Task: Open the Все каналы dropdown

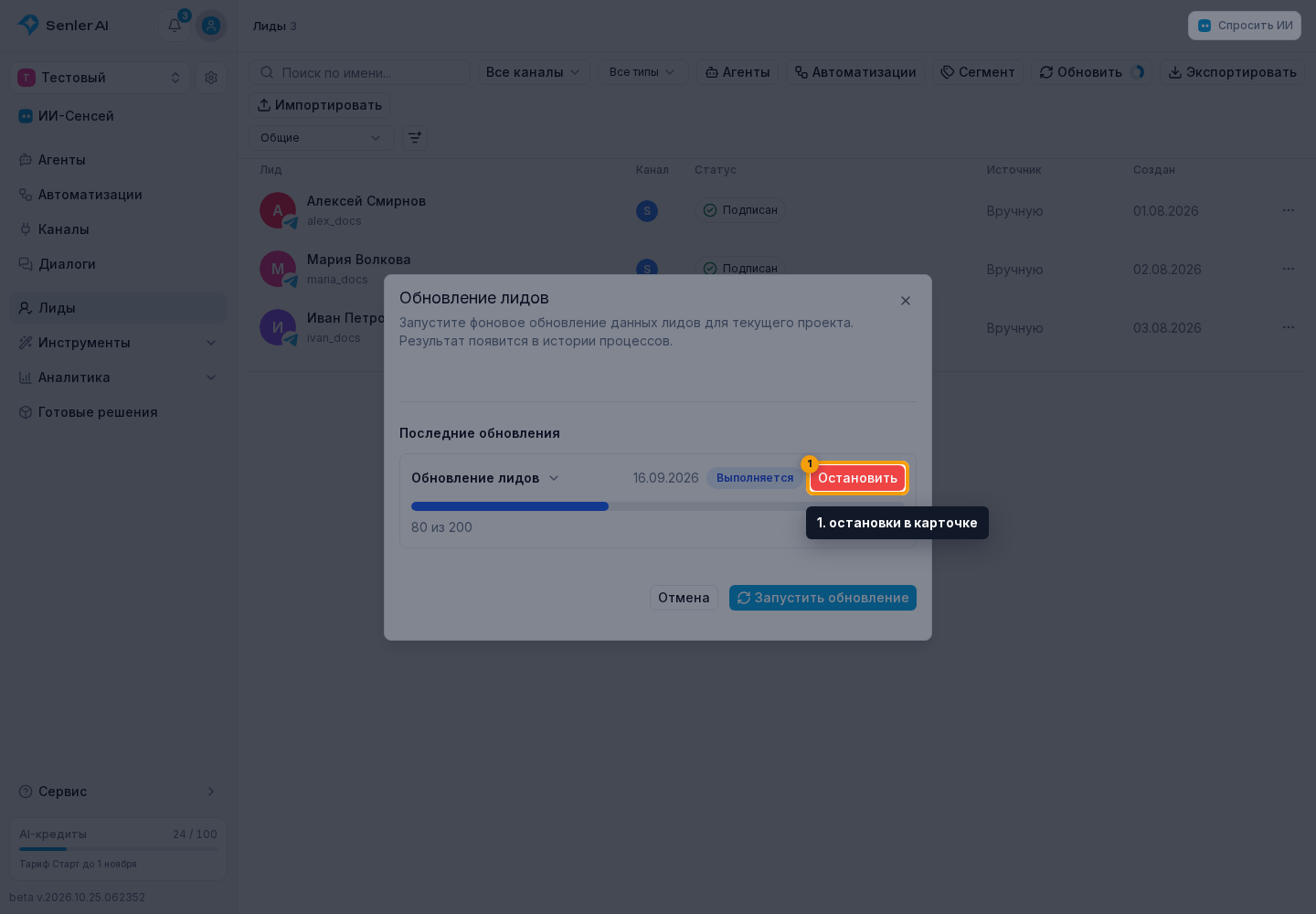Action: [x=534, y=72]
